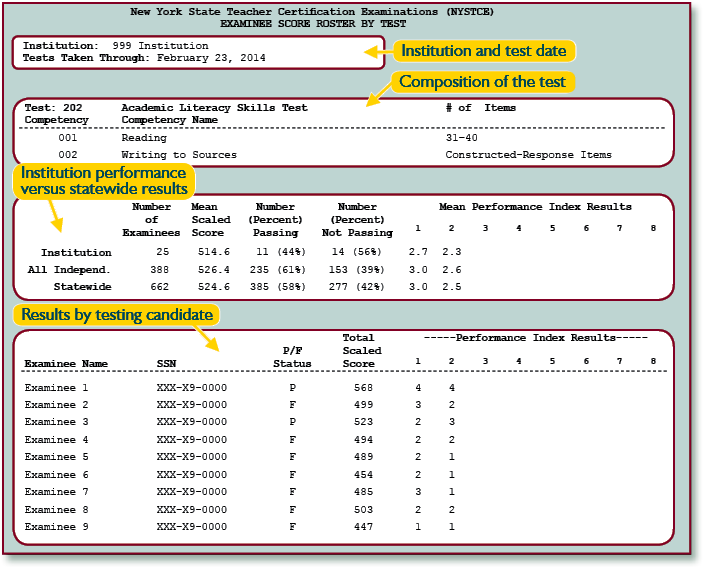Click the "Mean Scaled Score" column header

click(x=210, y=219)
